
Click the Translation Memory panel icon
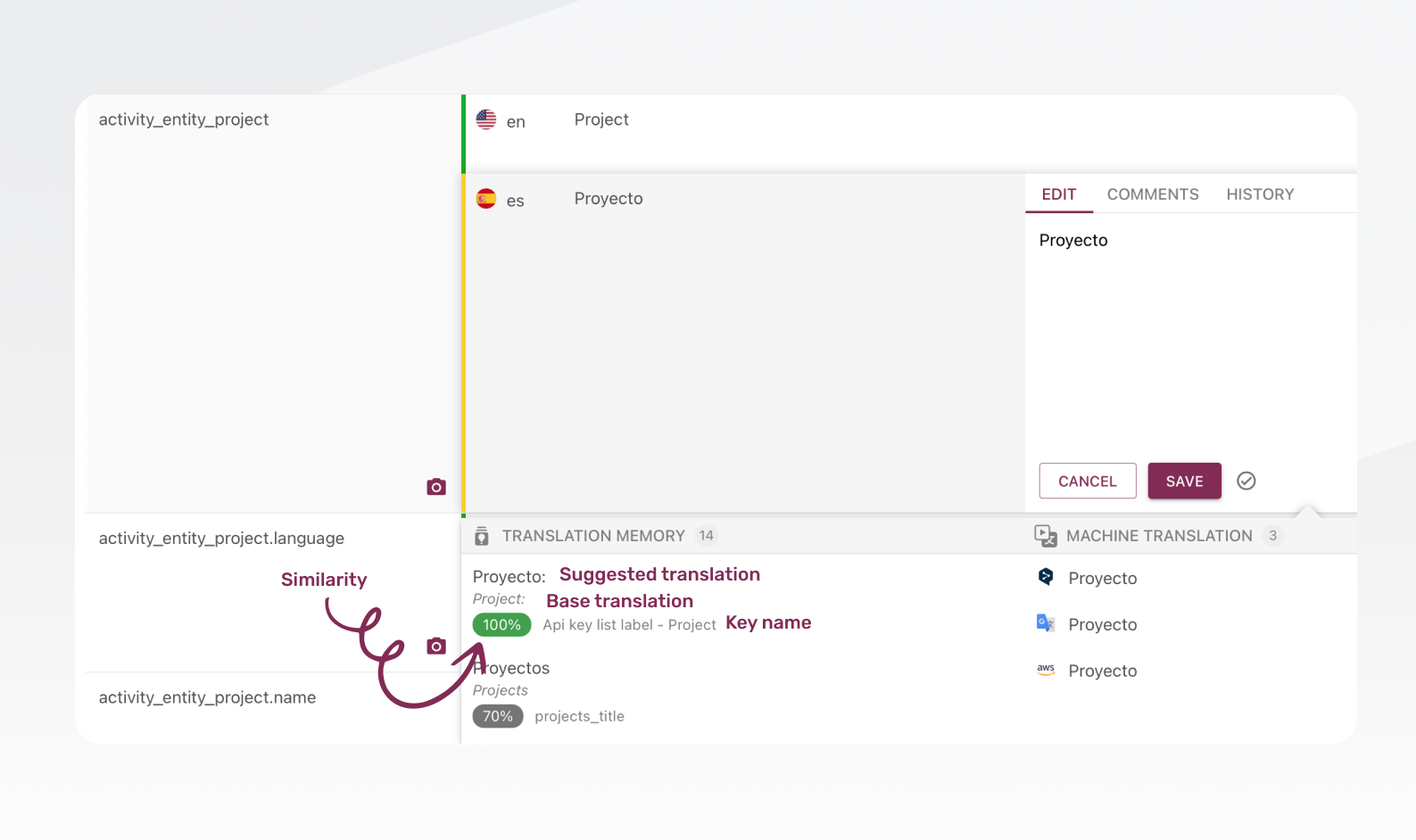[x=482, y=536]
